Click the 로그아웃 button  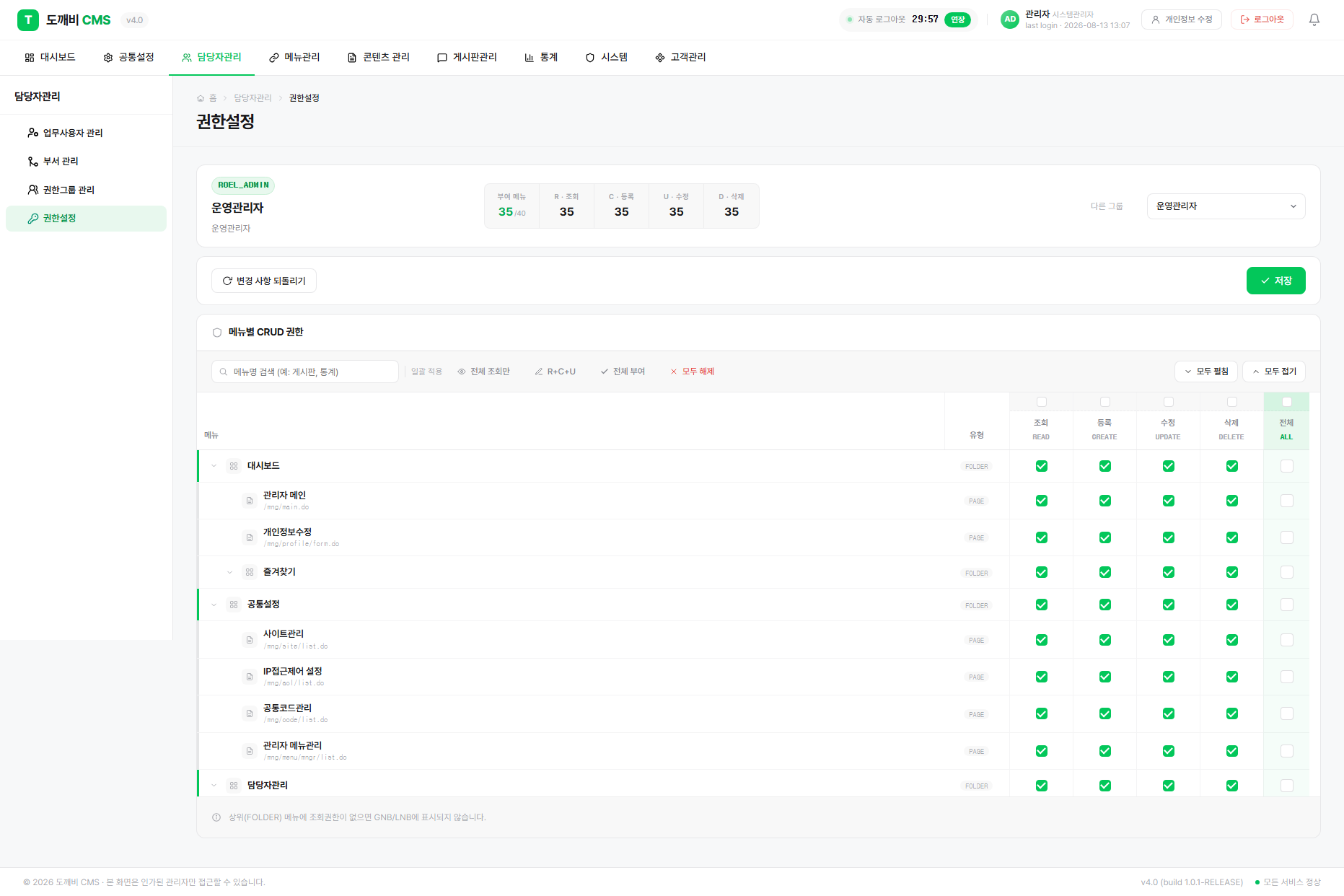(x=1262, y=19)
